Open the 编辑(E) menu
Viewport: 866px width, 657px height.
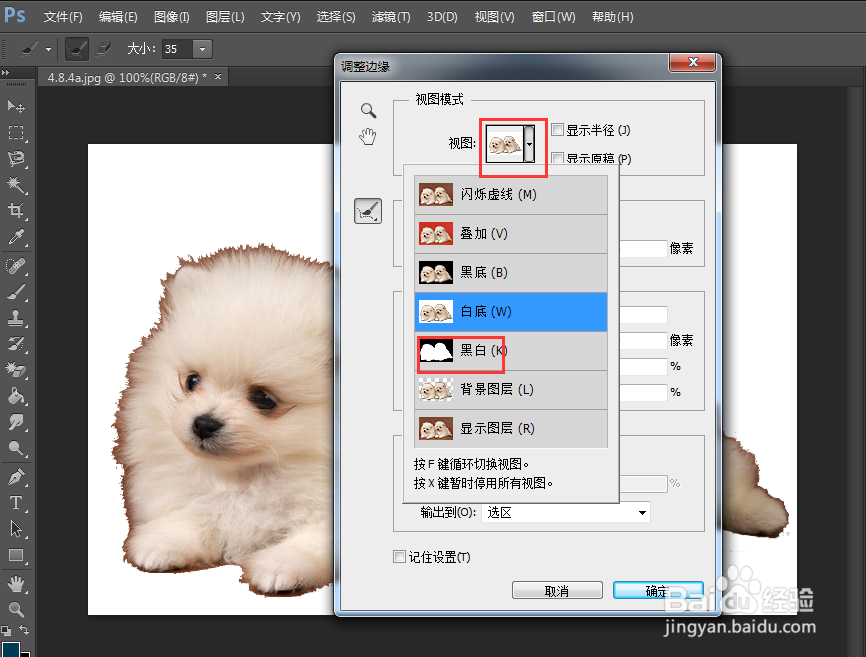click(118, 17)
